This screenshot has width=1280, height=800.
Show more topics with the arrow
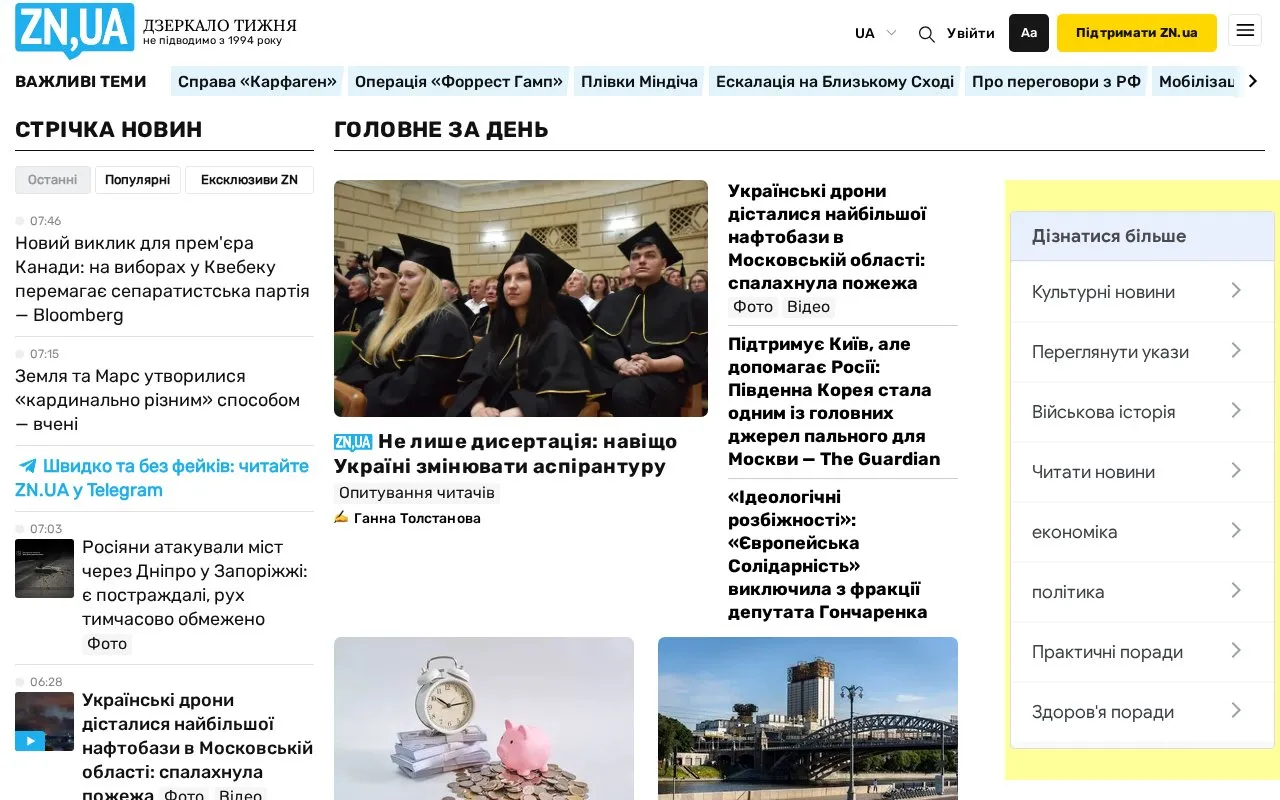tap(1253, 81)
